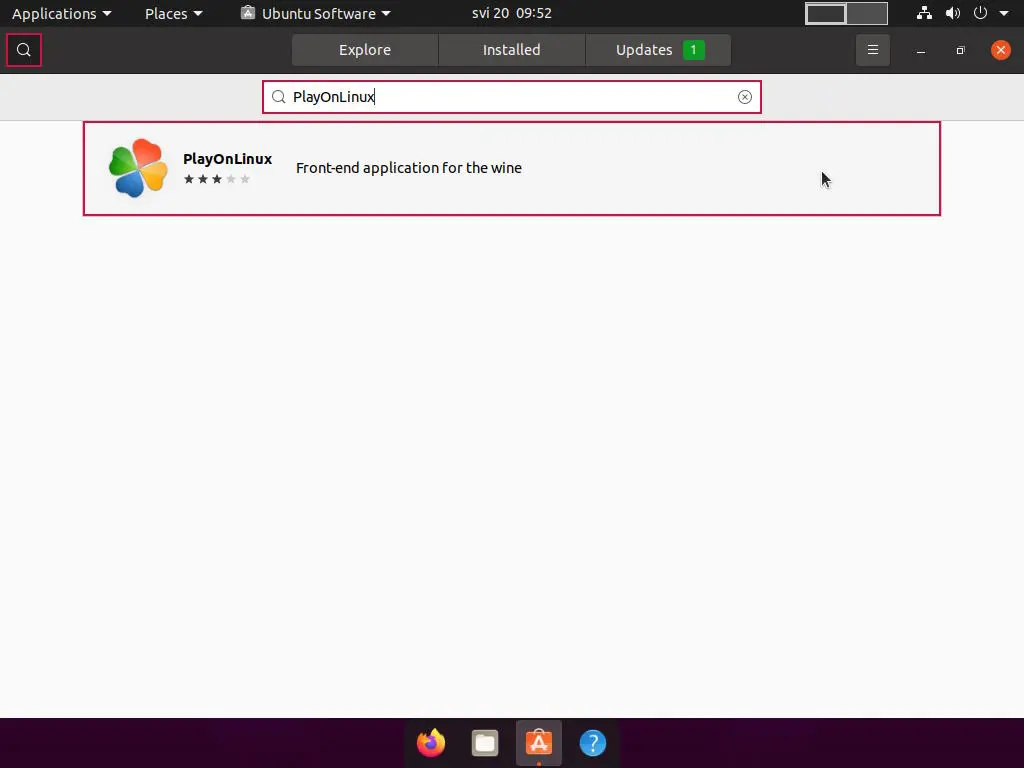This screenshot has width=1024, height=768.
Task: Open the Ubuntu Software app menu
Action: [316, 13]
